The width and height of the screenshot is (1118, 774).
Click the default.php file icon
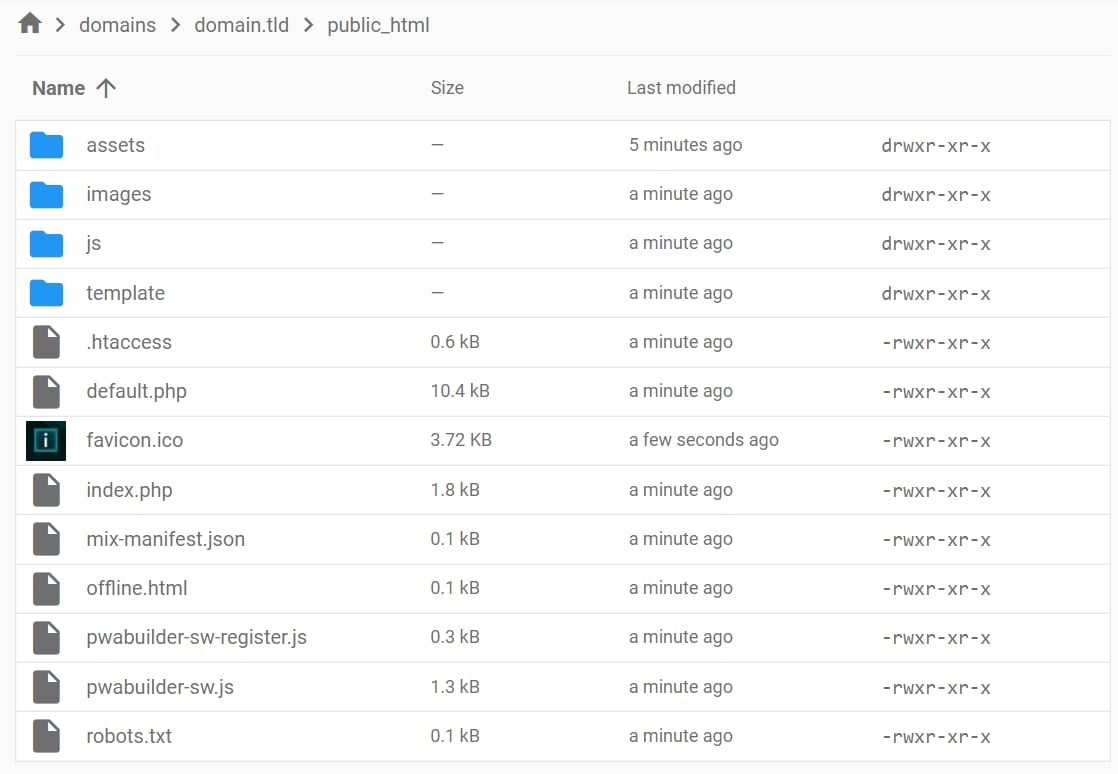[45, 391]
